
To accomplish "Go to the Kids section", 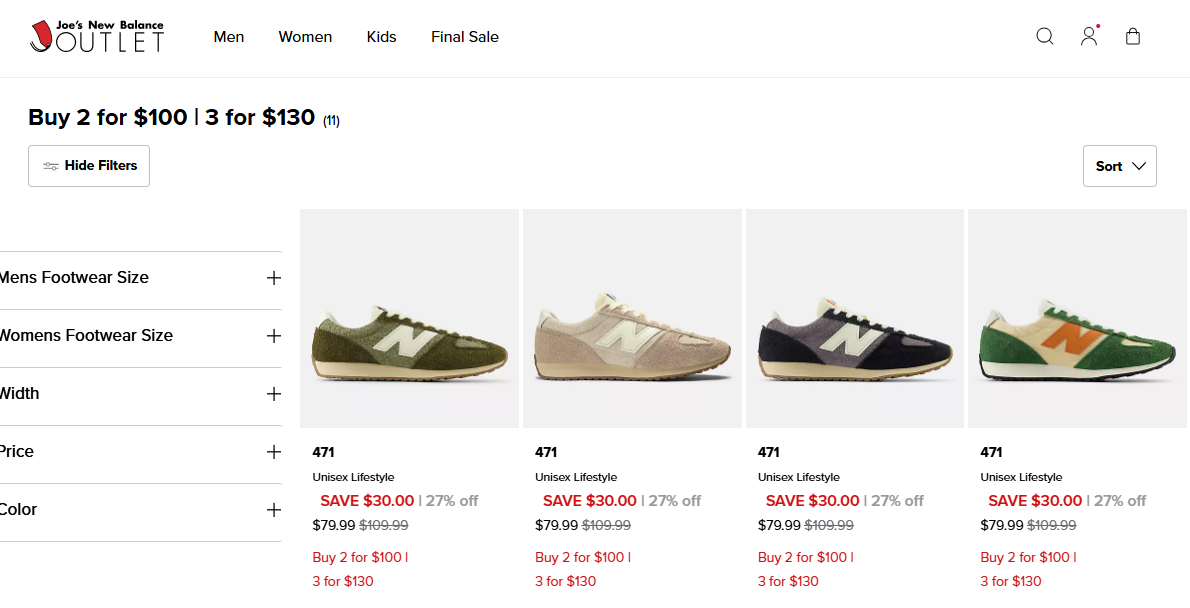I will (x=381, y=37).
